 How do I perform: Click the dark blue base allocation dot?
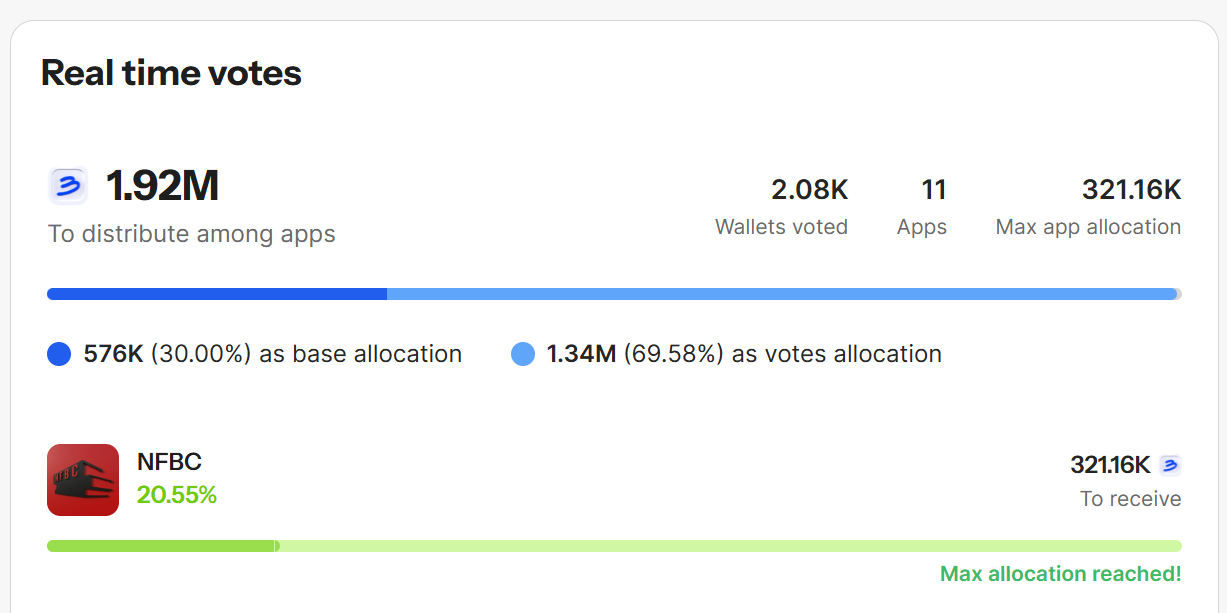pyautogui.click(x=59, y=354)
